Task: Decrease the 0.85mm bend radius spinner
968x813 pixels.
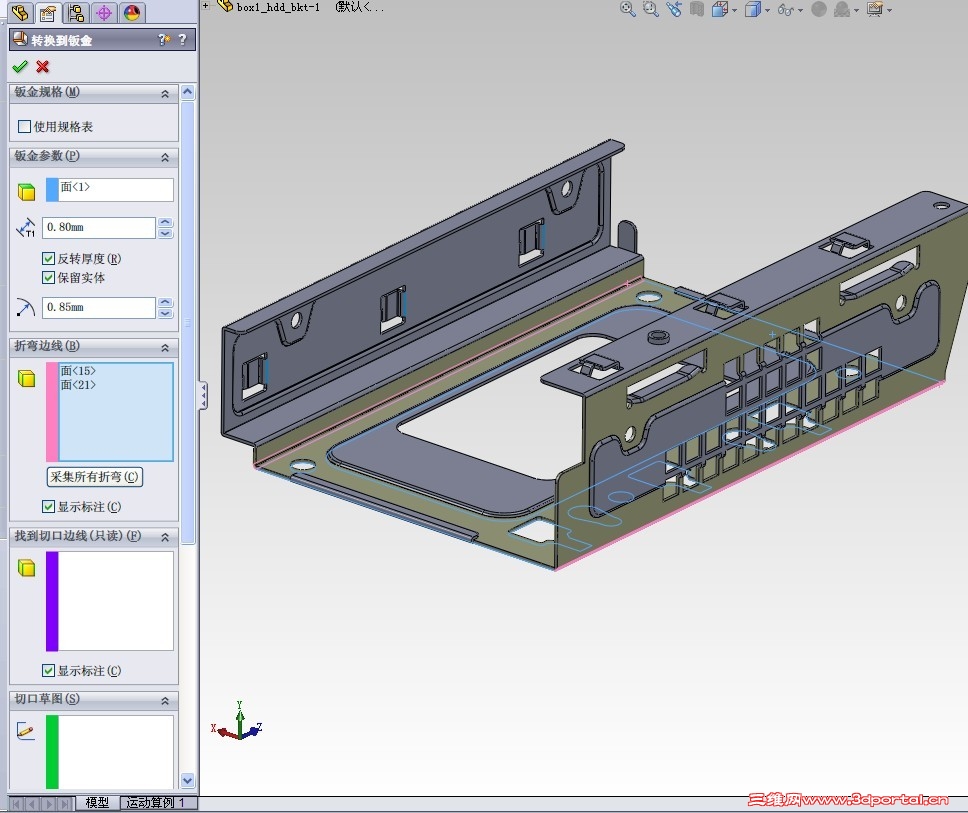Action: pos(165,314)
